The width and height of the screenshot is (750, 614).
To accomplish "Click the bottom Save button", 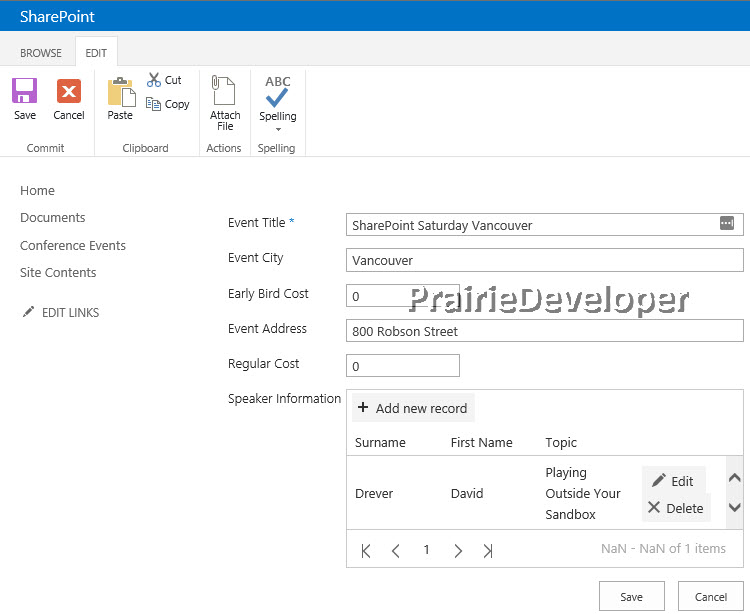I will coord(631,596).
